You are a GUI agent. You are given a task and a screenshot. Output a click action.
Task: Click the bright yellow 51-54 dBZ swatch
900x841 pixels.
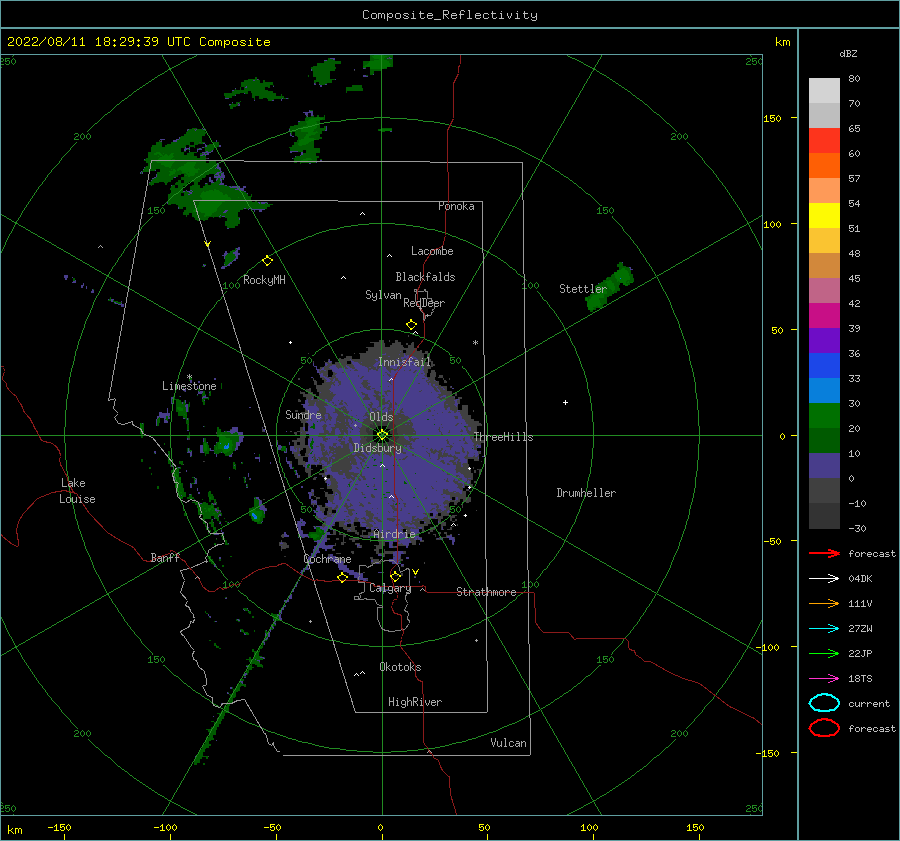(x=824, y=216)
